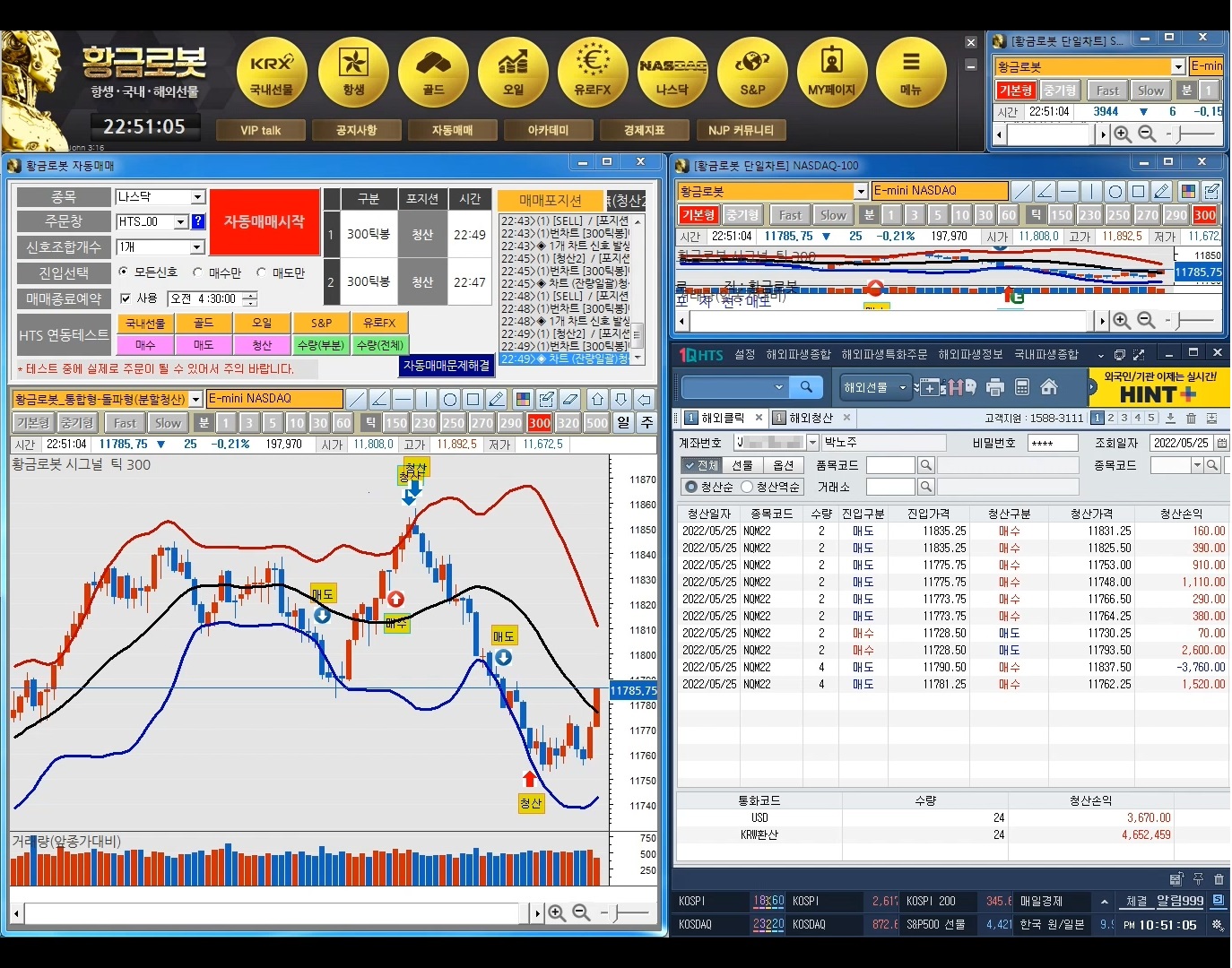1232x968 pixels.
Task: Expand the 황금로봇_통합형-돌파형 strategy dropdown
Action: (x=195, y=399)
